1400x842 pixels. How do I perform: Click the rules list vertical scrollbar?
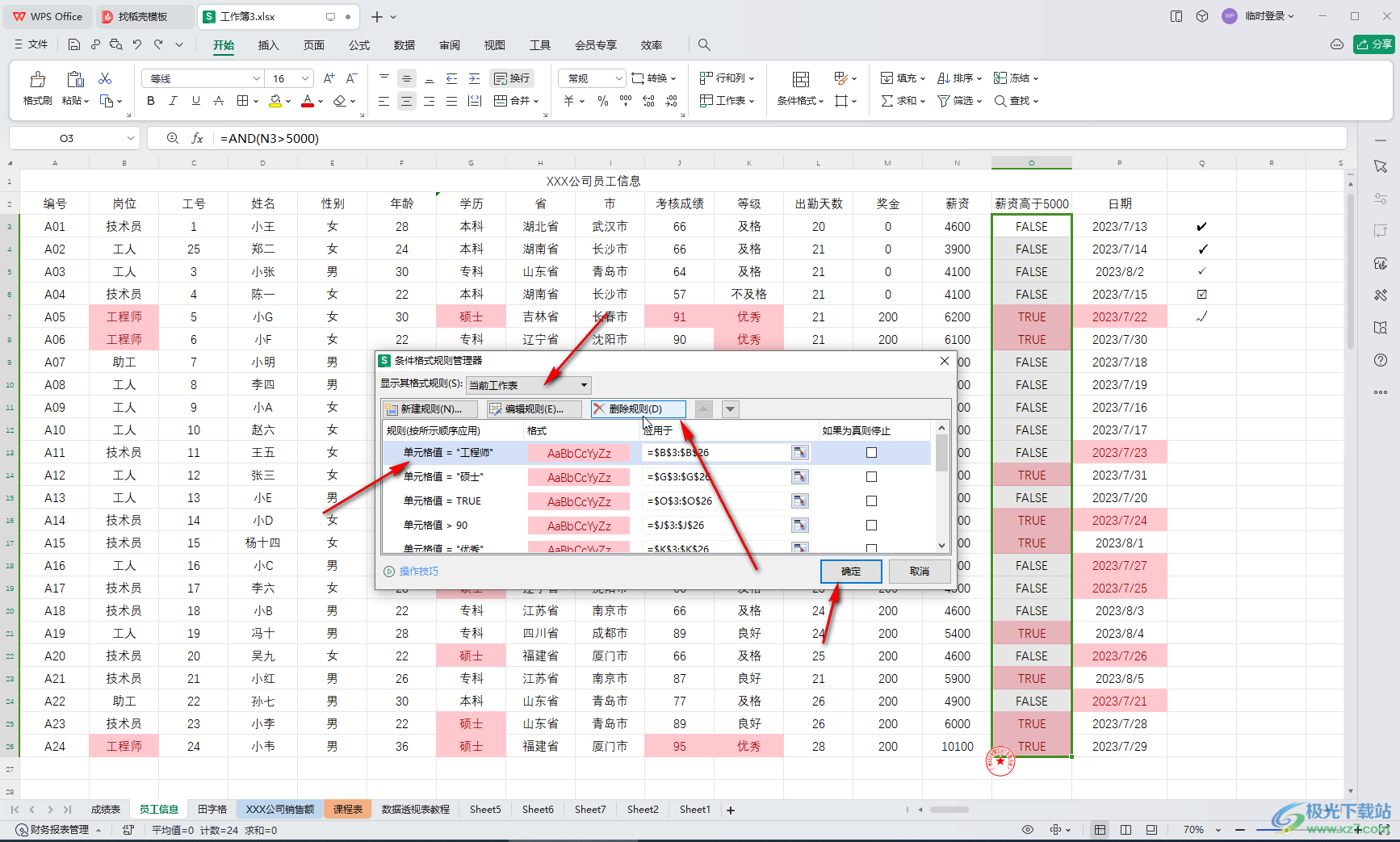(x=941, y=487)
